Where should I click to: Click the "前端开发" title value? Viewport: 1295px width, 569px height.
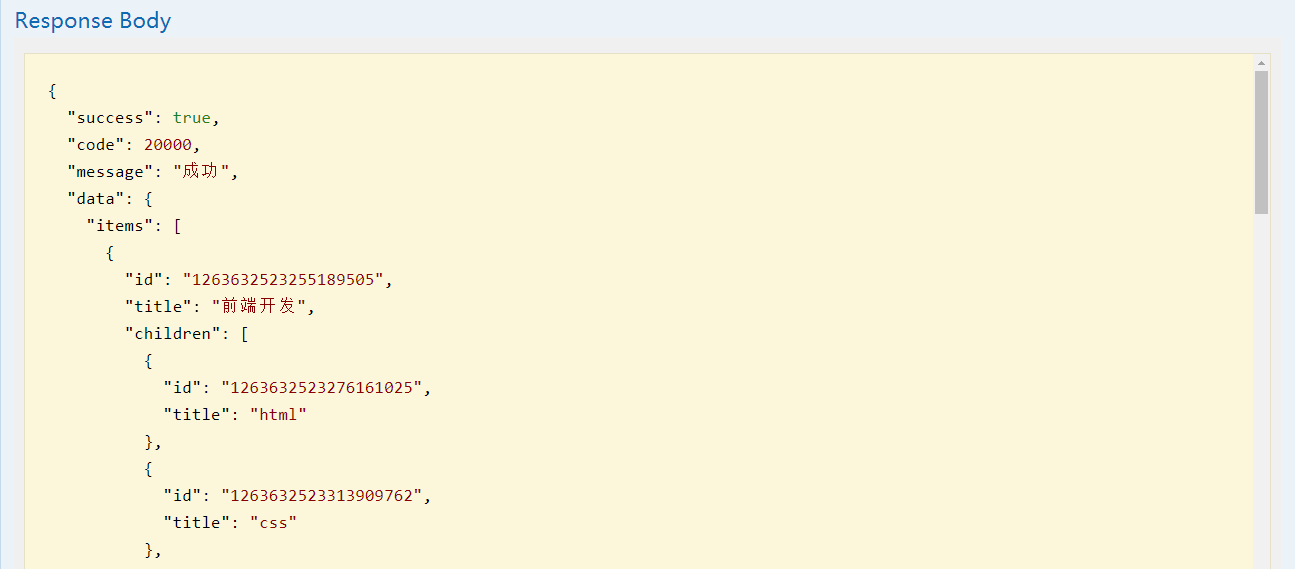pos(259,307)
